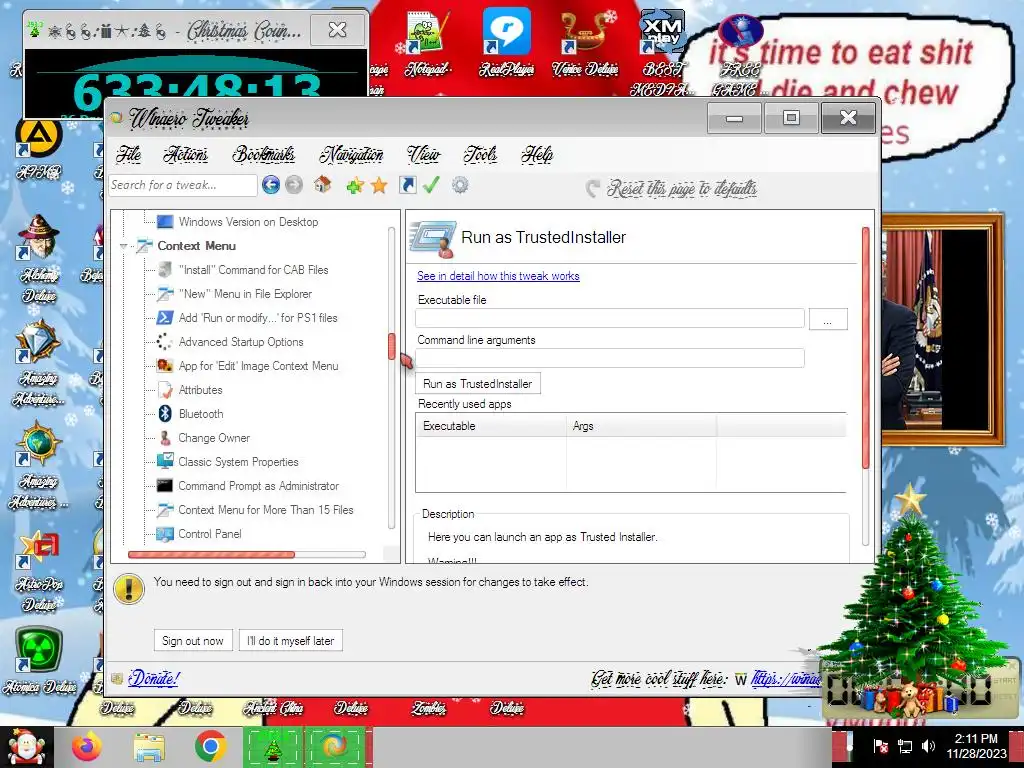Open See in detail how this tweak works
The width and height of the screenshot is (1024, 768).
[498, 276]
